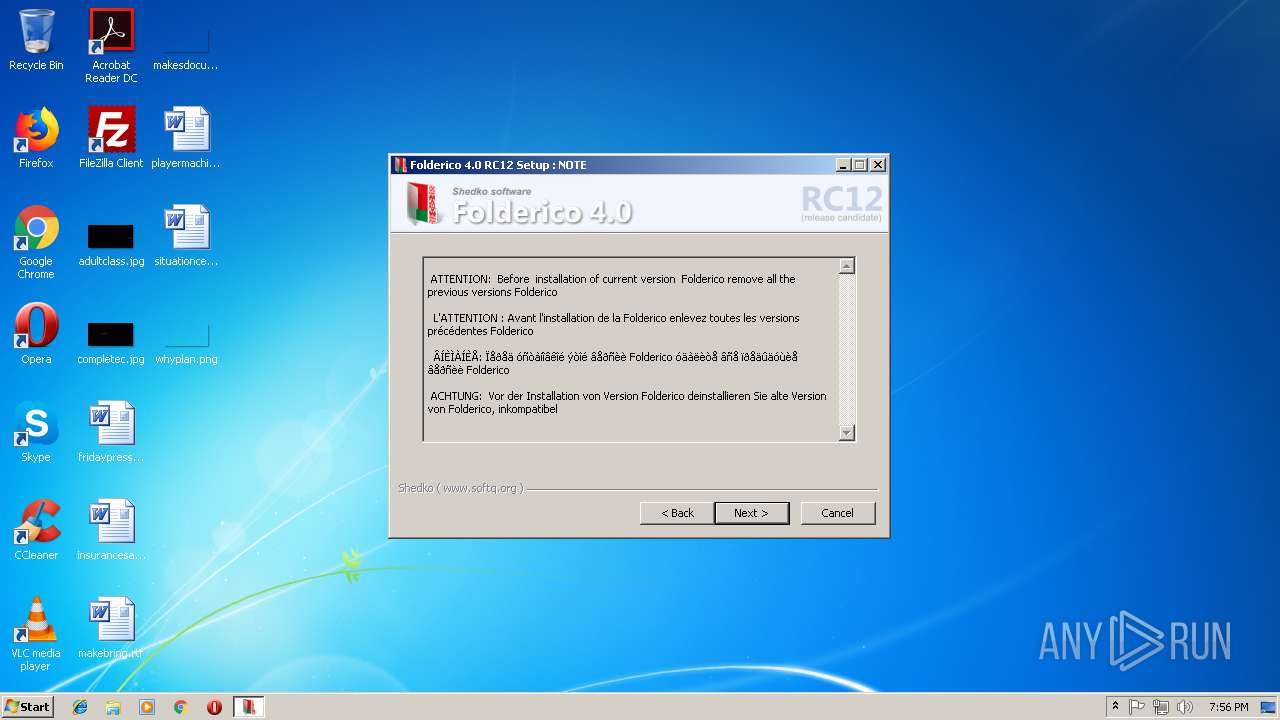The height and width of the screenshot is (720, 1280).
Task: Click the note text scroll up arrow
Action: pyautogui.click(x=847, y=266)
